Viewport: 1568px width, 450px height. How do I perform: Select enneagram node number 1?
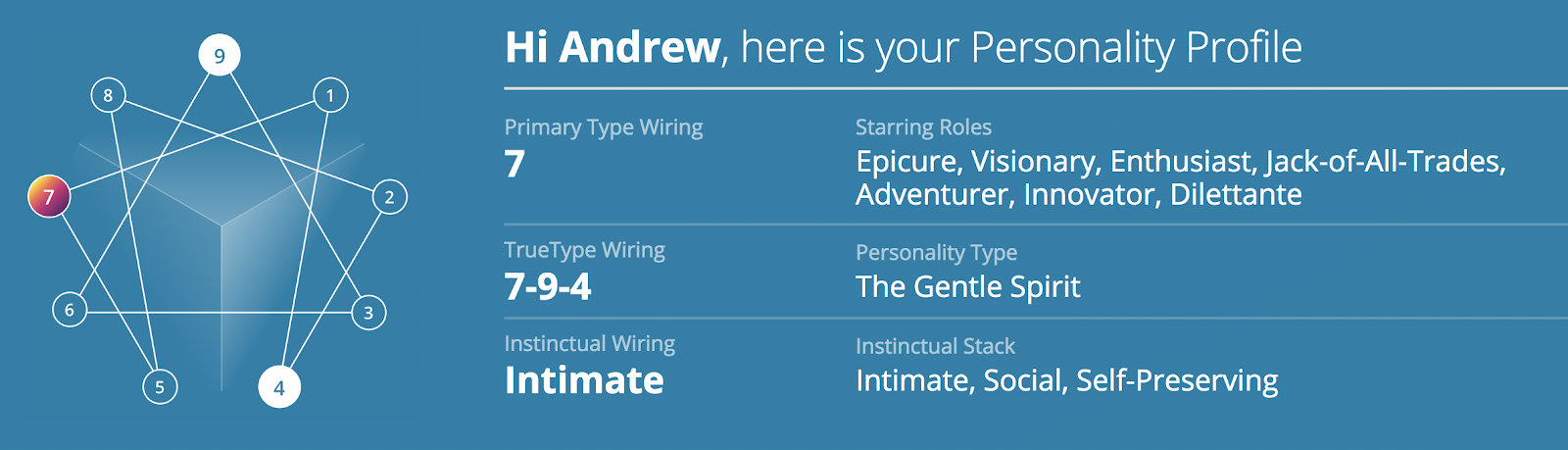point(330,95)
